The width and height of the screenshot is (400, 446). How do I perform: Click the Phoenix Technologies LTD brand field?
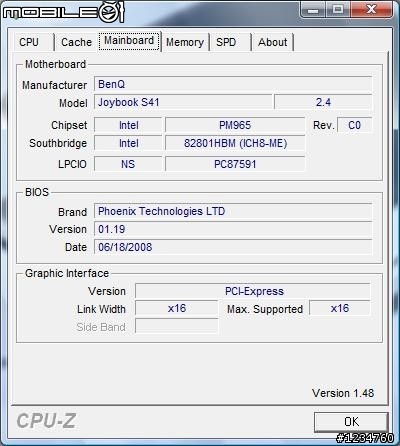[x=233, y=211]
